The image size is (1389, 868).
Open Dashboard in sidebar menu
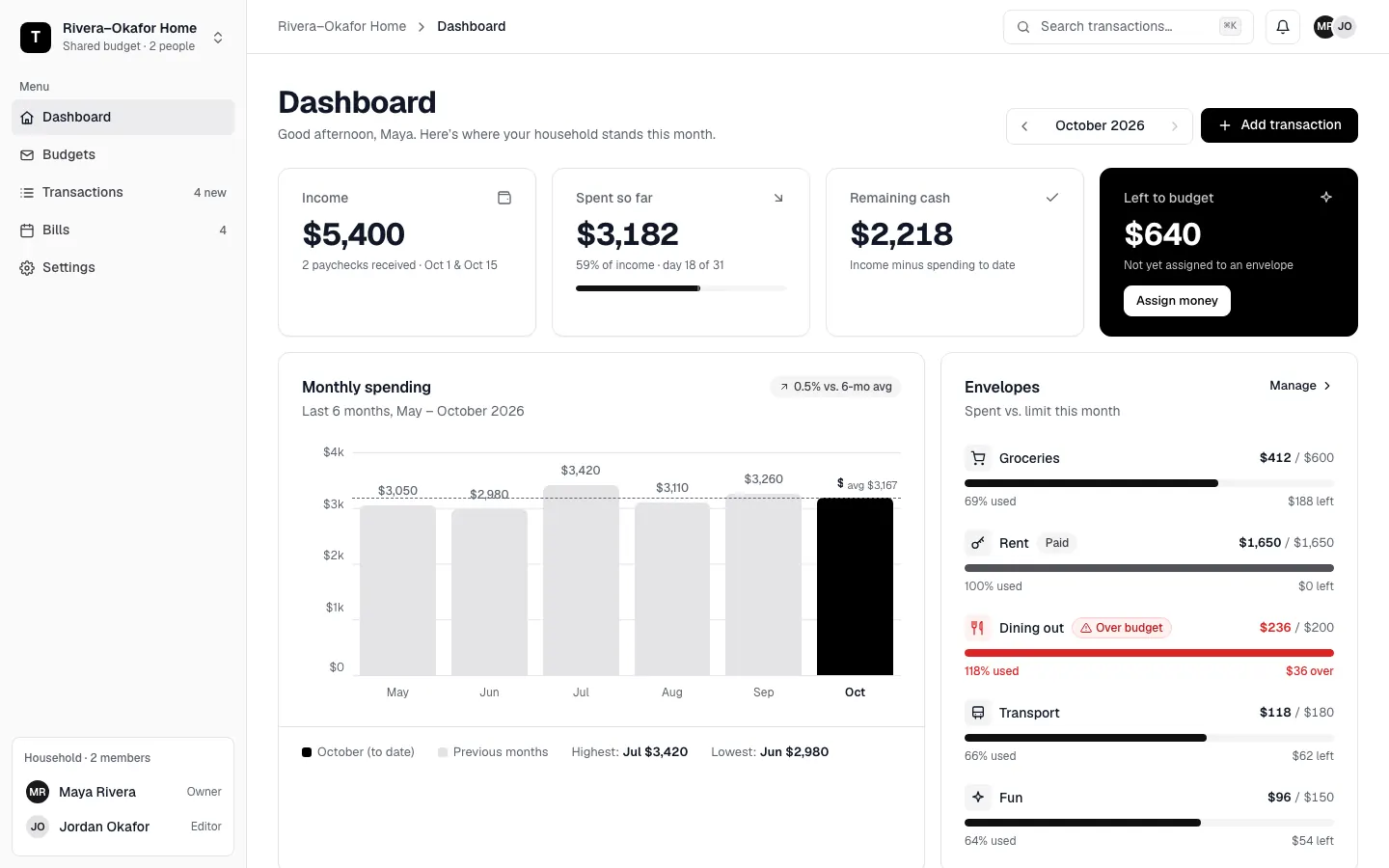click(x=123, y=118)
